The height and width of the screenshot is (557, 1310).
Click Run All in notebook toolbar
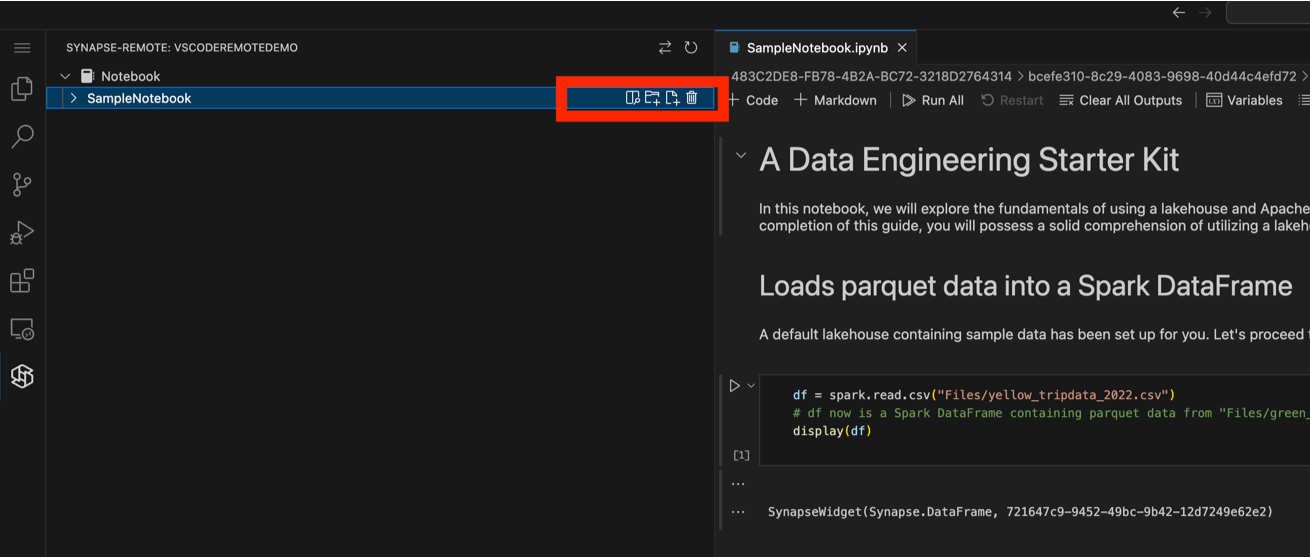tap(933, 100)
